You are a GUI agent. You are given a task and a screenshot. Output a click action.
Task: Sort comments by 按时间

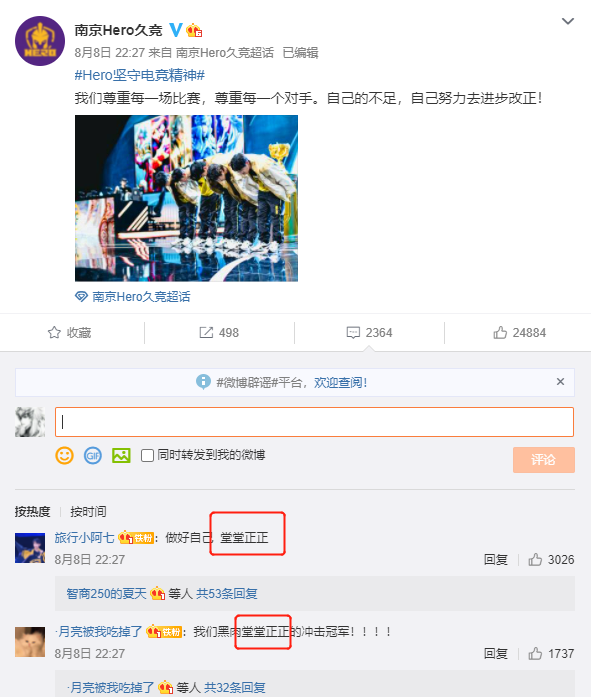pyautogui.click(x=88, y=512)
